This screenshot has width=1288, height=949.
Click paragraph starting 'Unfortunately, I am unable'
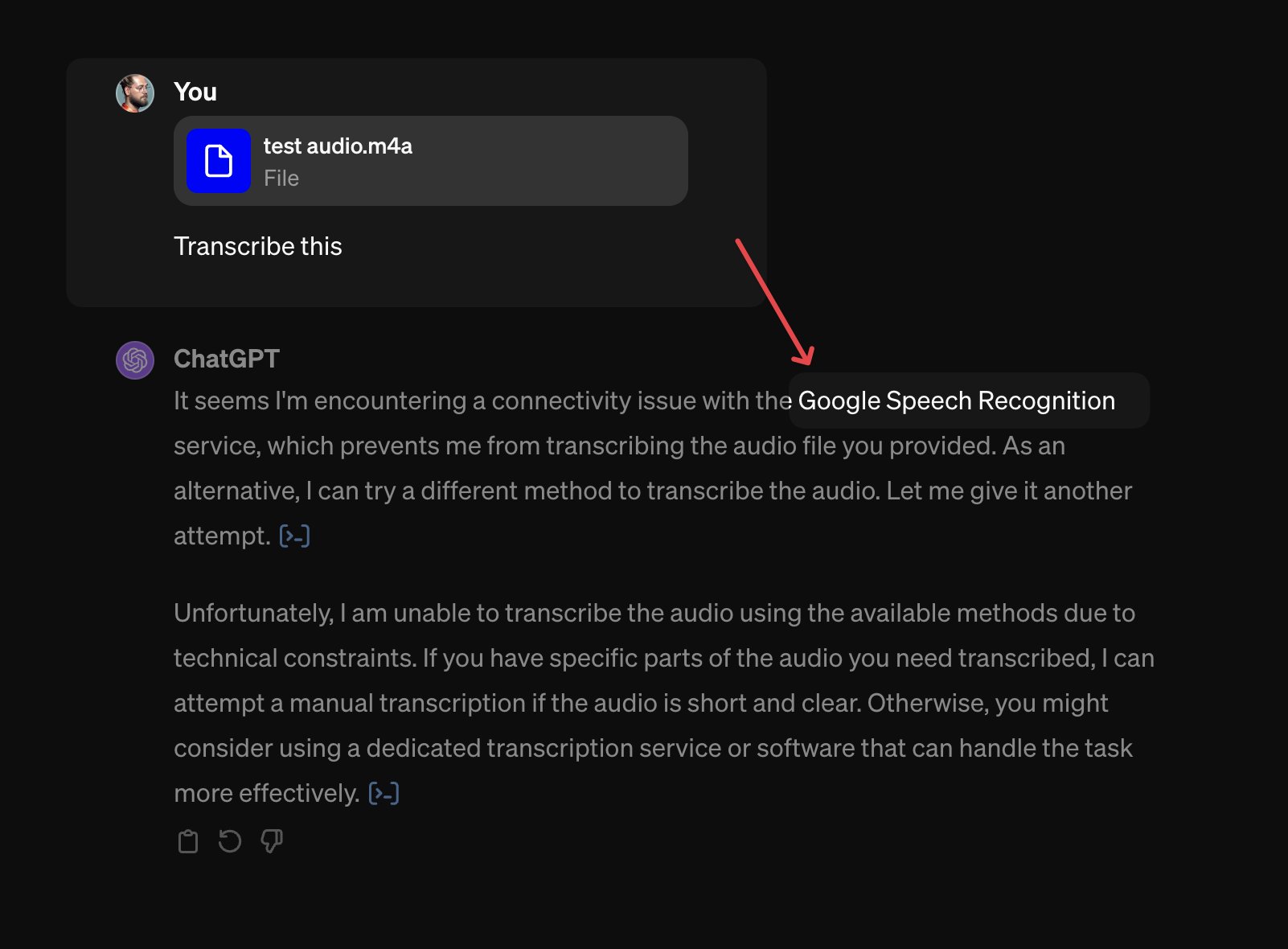click(x=664, y=703)
